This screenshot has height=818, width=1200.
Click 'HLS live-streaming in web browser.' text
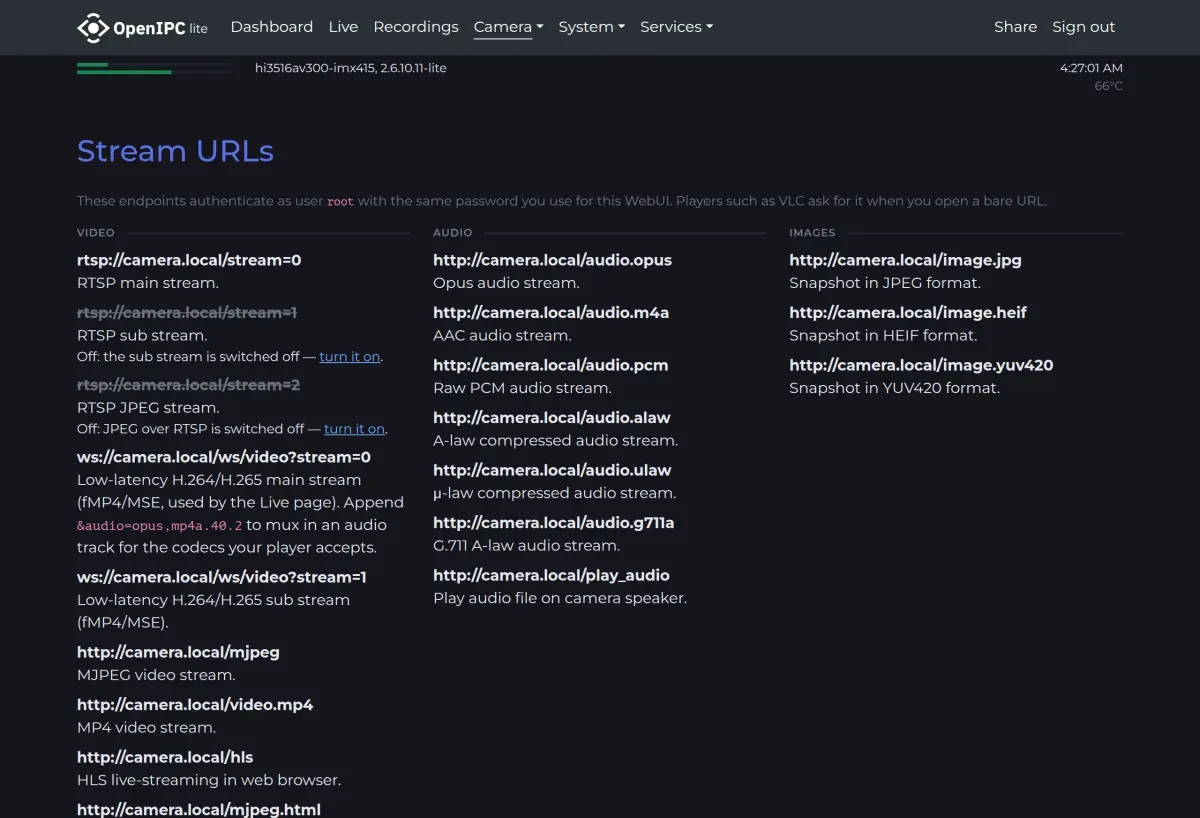[209, 780]
